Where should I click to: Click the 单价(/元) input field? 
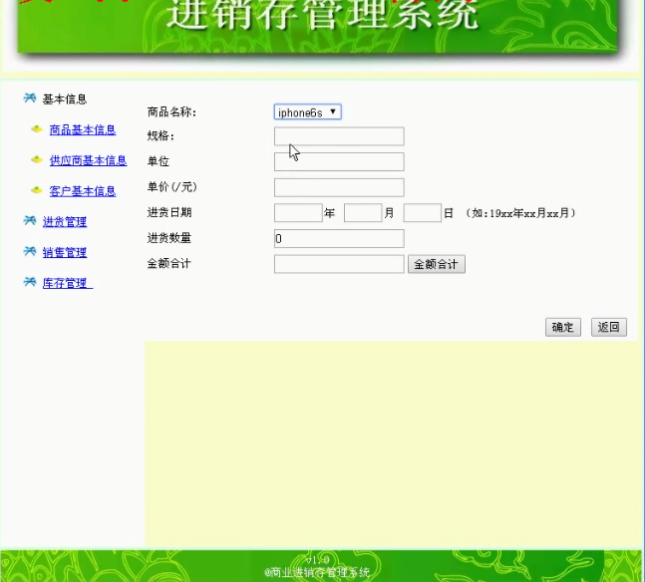pyautogui.click(x=339, y=187)
